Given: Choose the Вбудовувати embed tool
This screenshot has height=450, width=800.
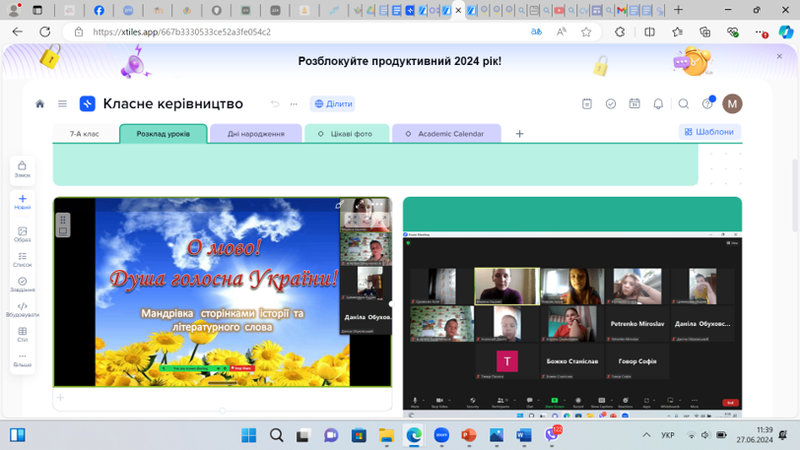Looking at the screenshot, I should click(22, 309).
